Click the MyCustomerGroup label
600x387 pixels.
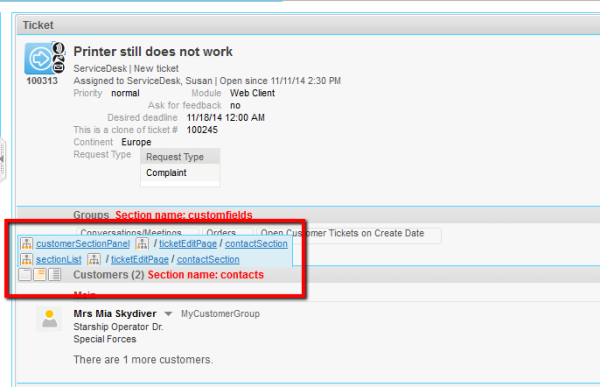point(220,314)
